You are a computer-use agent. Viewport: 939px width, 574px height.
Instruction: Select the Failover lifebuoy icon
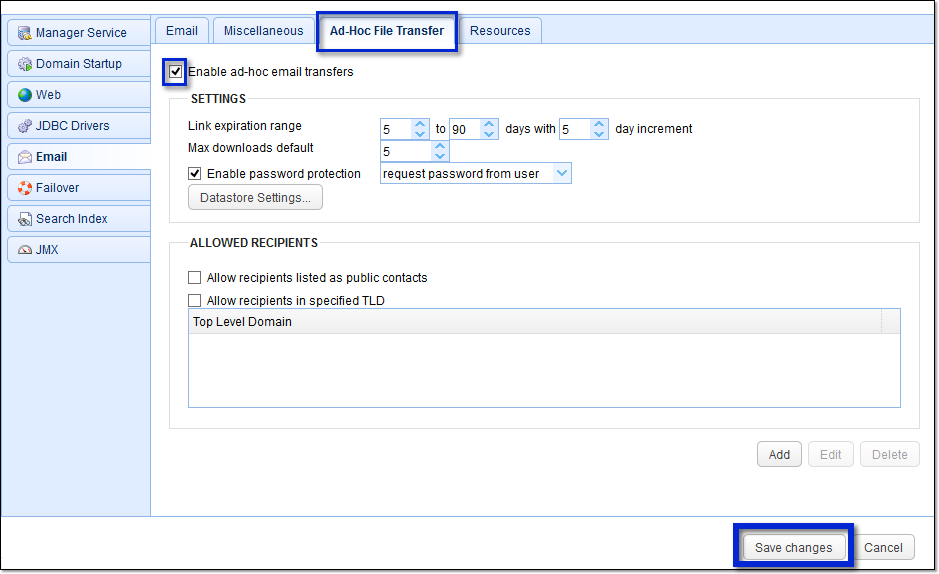pyautogui.click(x=25, y=188)
